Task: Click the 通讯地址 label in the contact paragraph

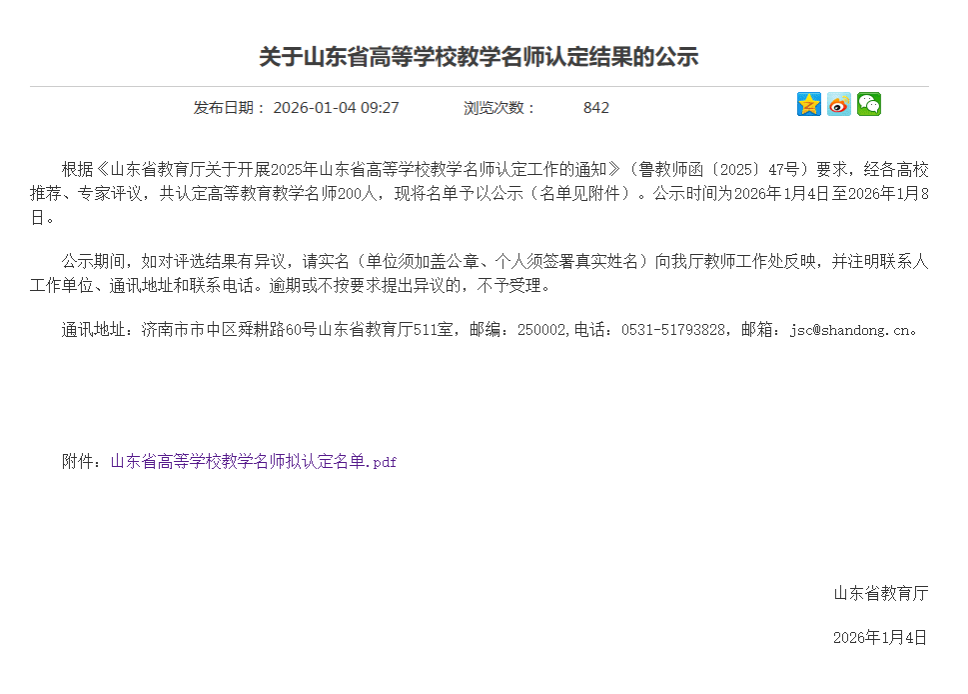Action: click(x=96, y=330)
